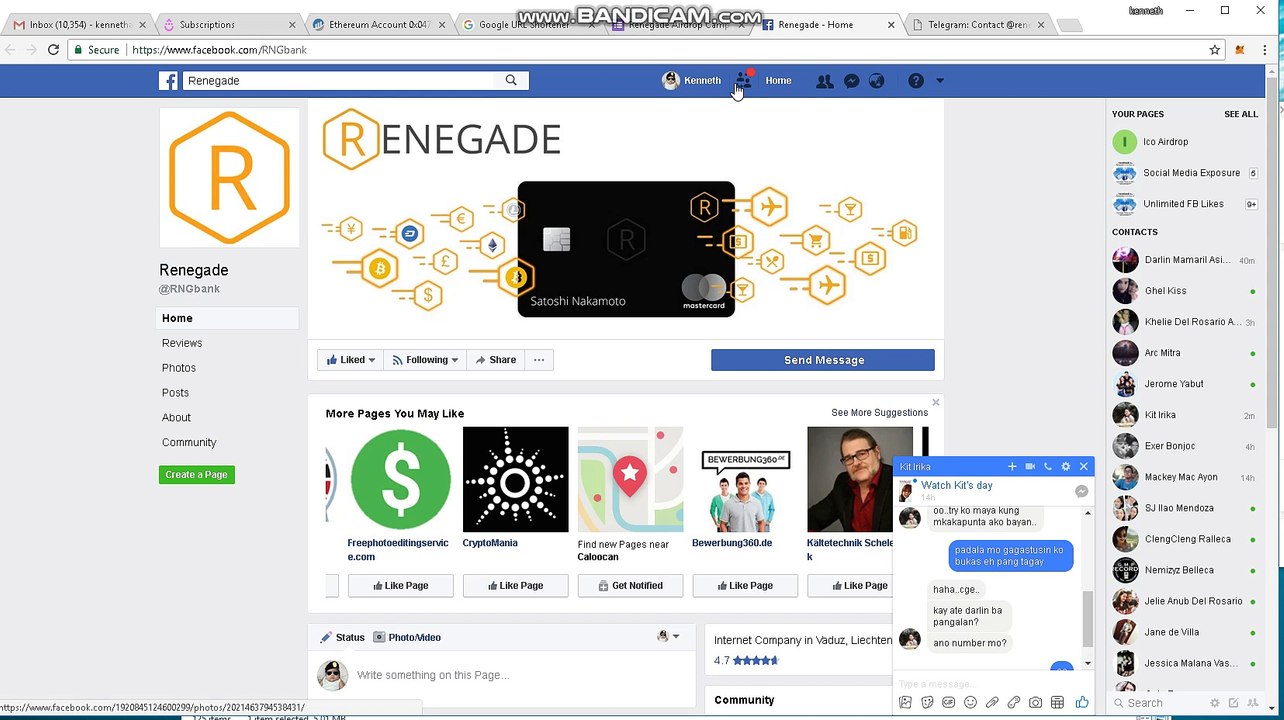Open friend requests icon in top bar
Screen dimensions: 1284x720
pos(824,81)
